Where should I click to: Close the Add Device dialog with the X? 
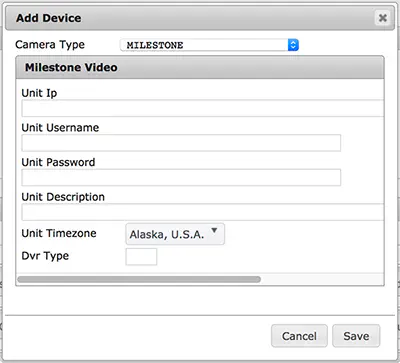(383, 18)
